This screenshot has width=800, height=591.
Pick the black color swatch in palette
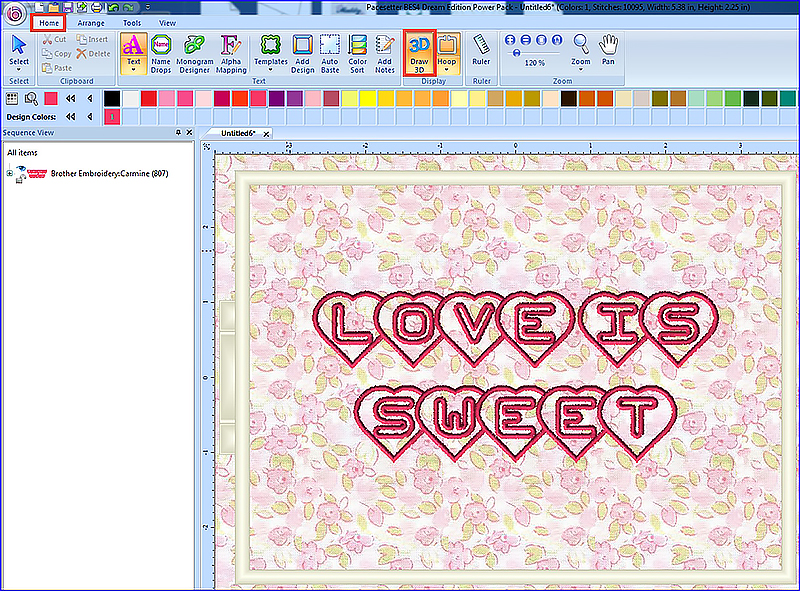112,98
